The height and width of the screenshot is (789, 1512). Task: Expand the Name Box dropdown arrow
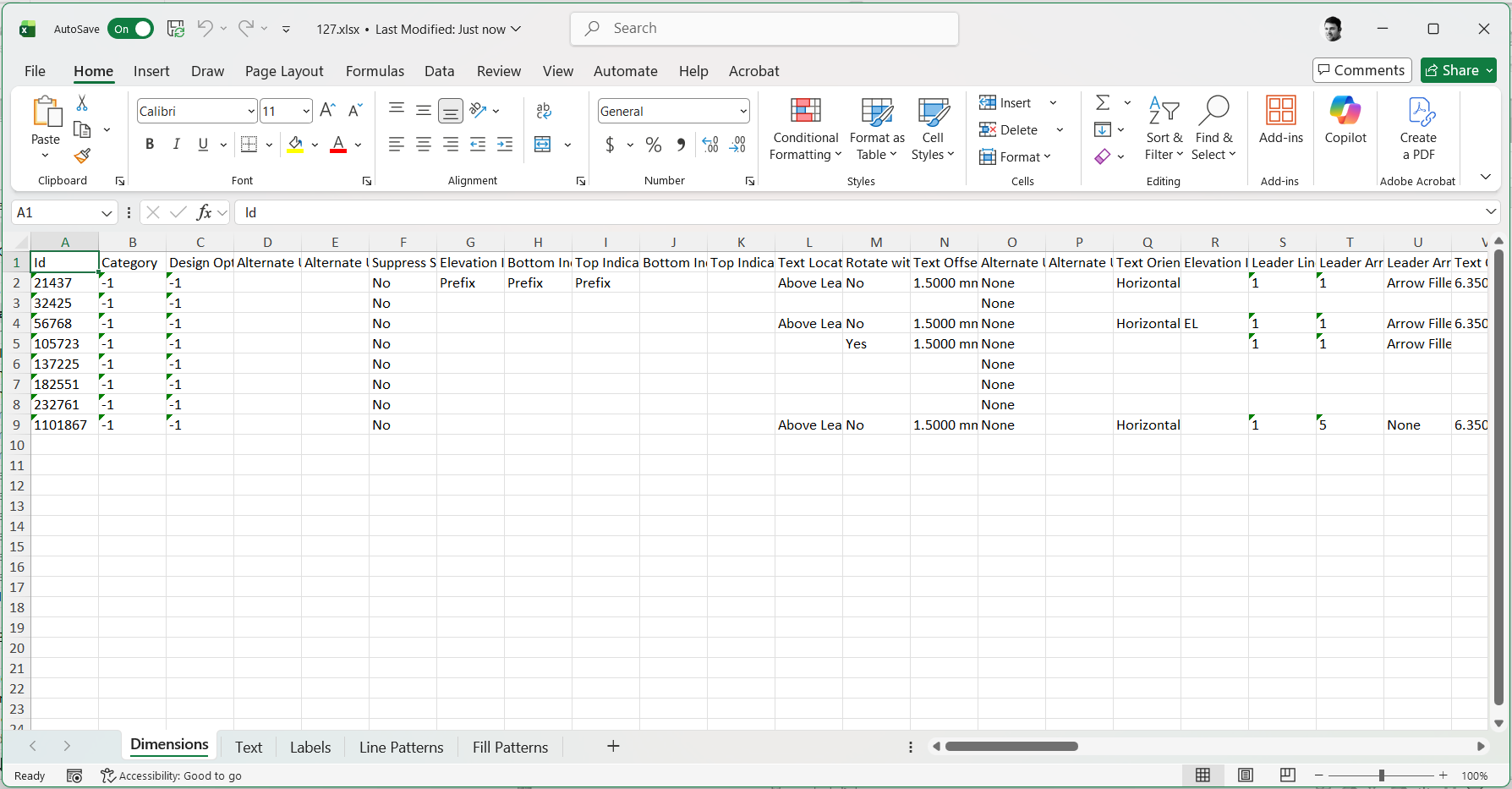(x=107, y=213)
